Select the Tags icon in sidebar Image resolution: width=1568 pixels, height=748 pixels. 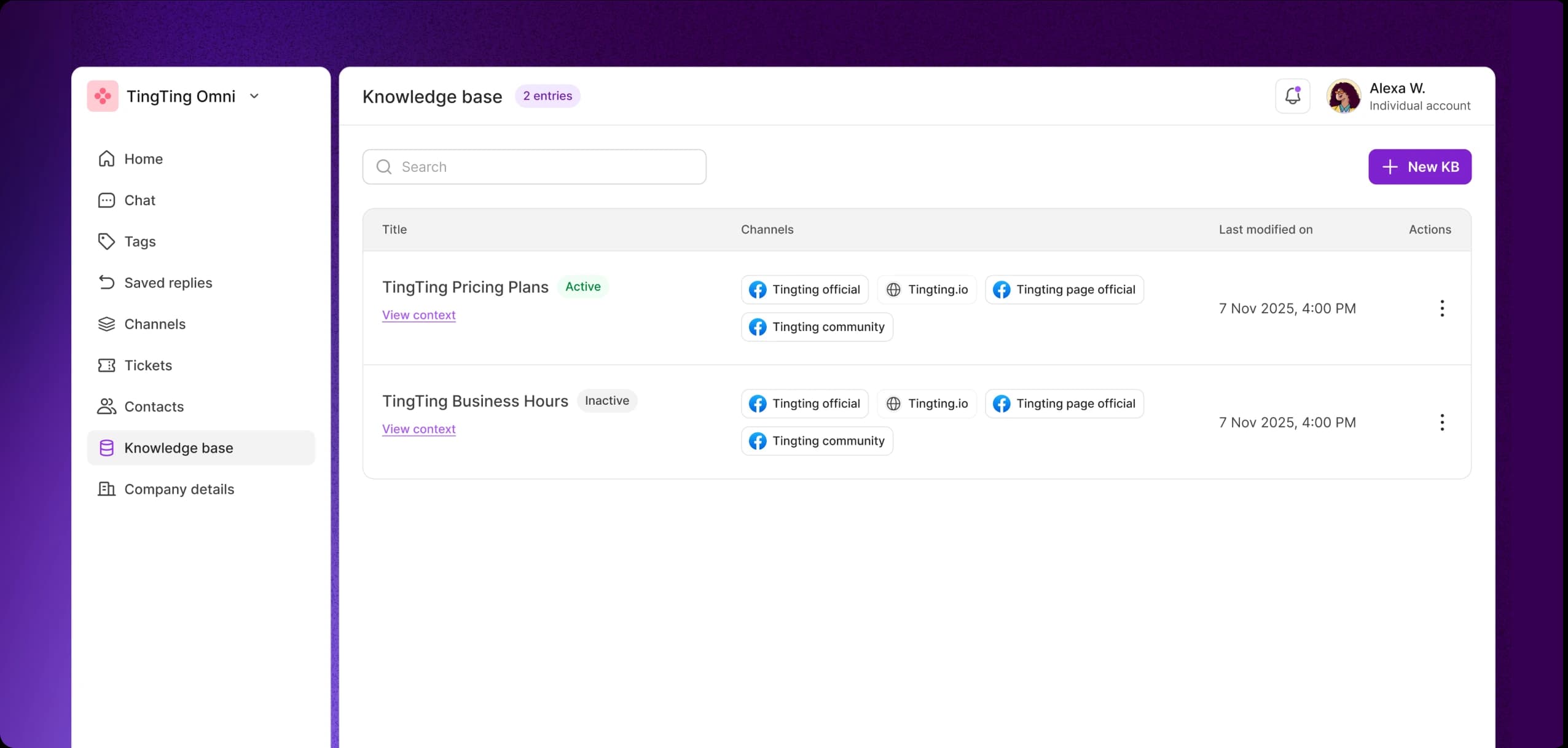pos(106,241)
